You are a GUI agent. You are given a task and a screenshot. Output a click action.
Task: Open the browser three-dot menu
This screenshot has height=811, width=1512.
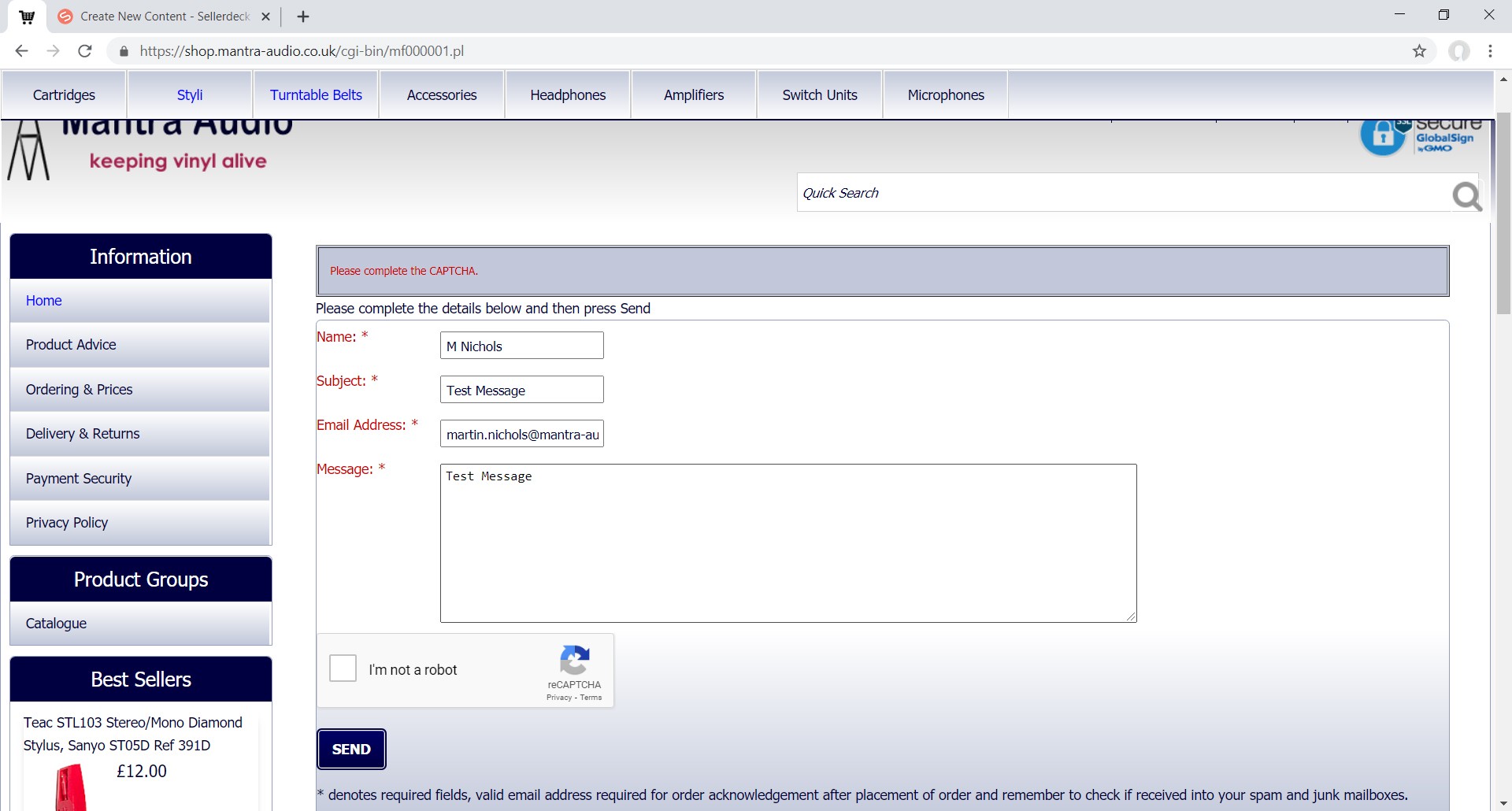[1490, 51]
